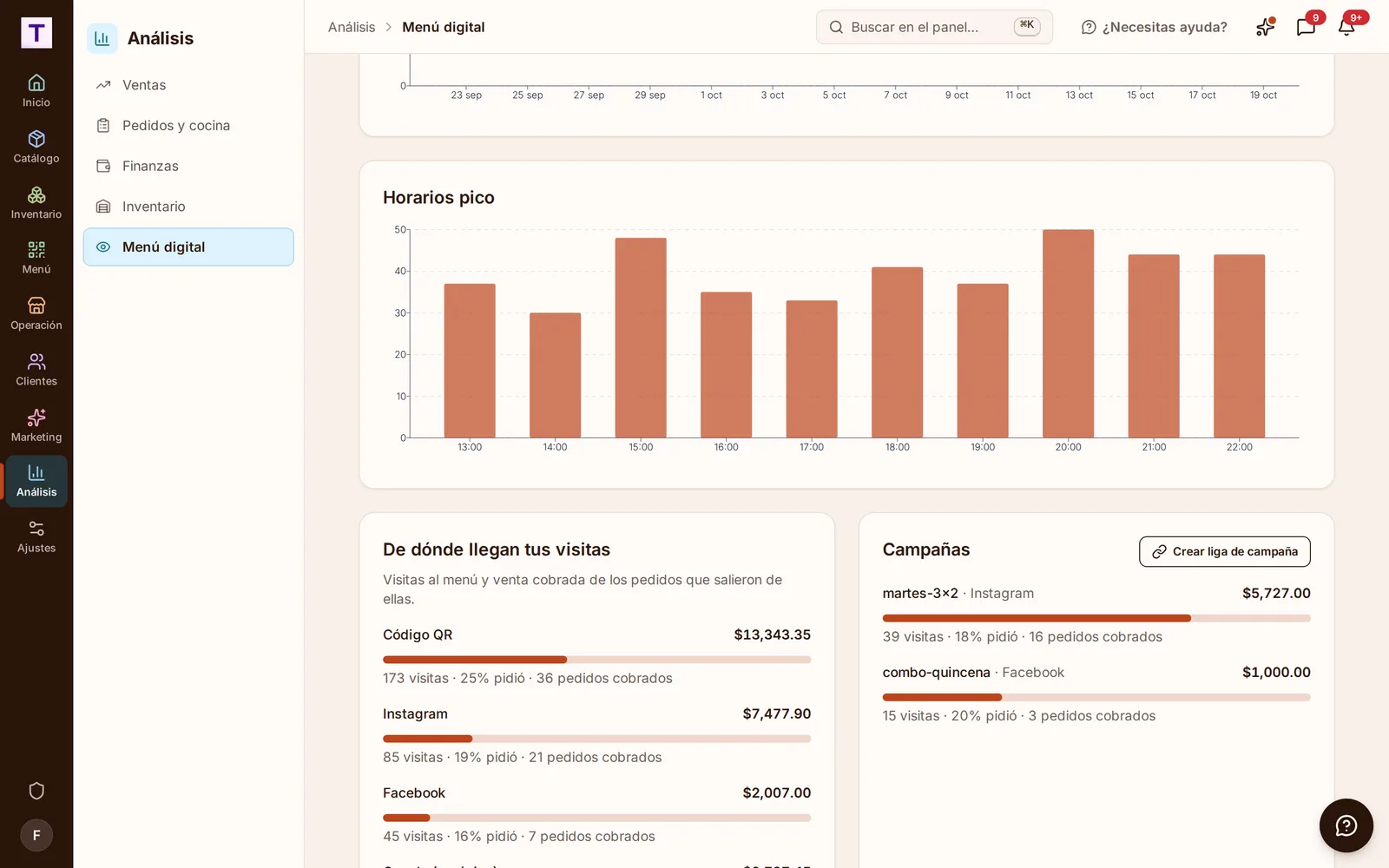Click the magnifier icon in the search bar
The image size is (1389, 868).
(836, 28)
